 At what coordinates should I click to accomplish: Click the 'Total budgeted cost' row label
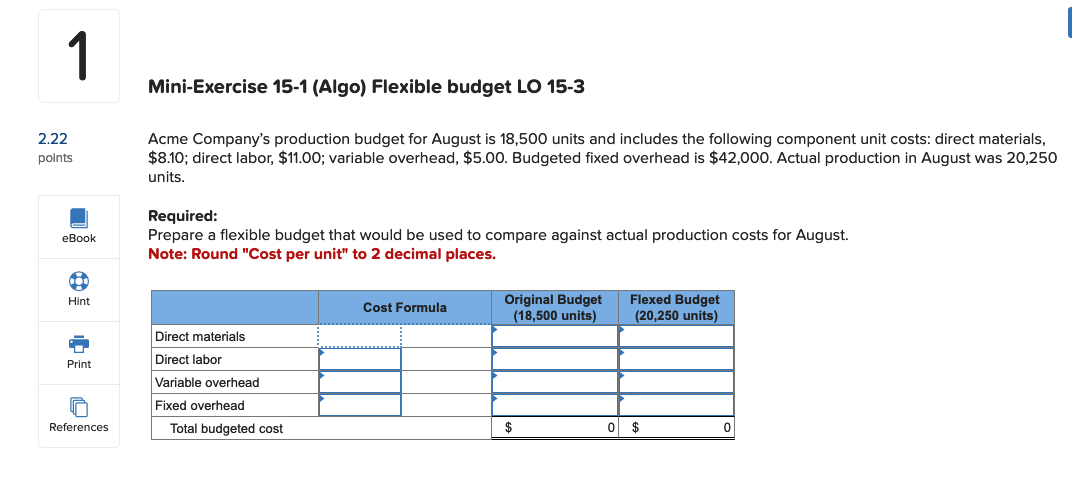click(226, 429)
